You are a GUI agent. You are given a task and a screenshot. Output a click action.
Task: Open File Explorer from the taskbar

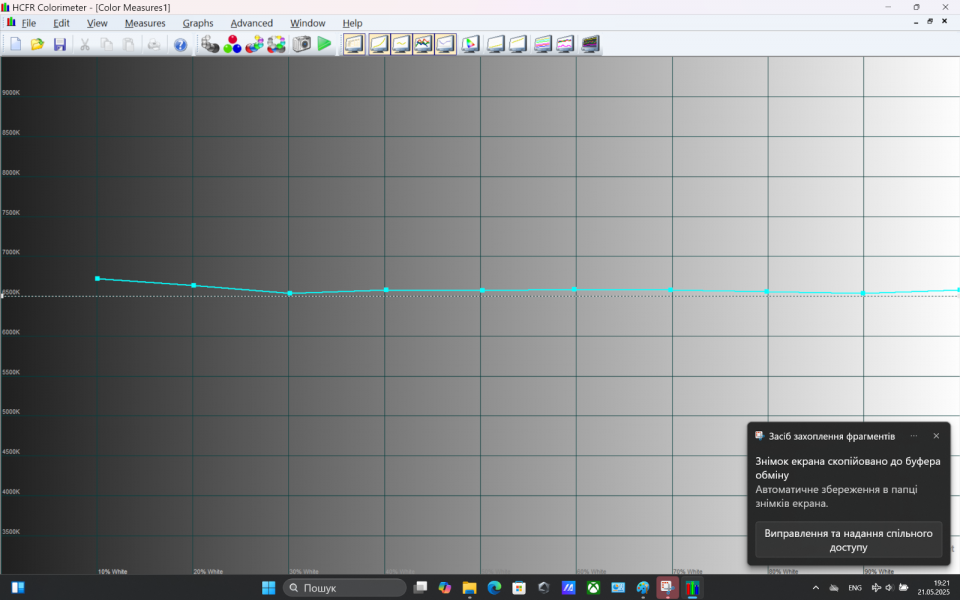pos(470,588)
